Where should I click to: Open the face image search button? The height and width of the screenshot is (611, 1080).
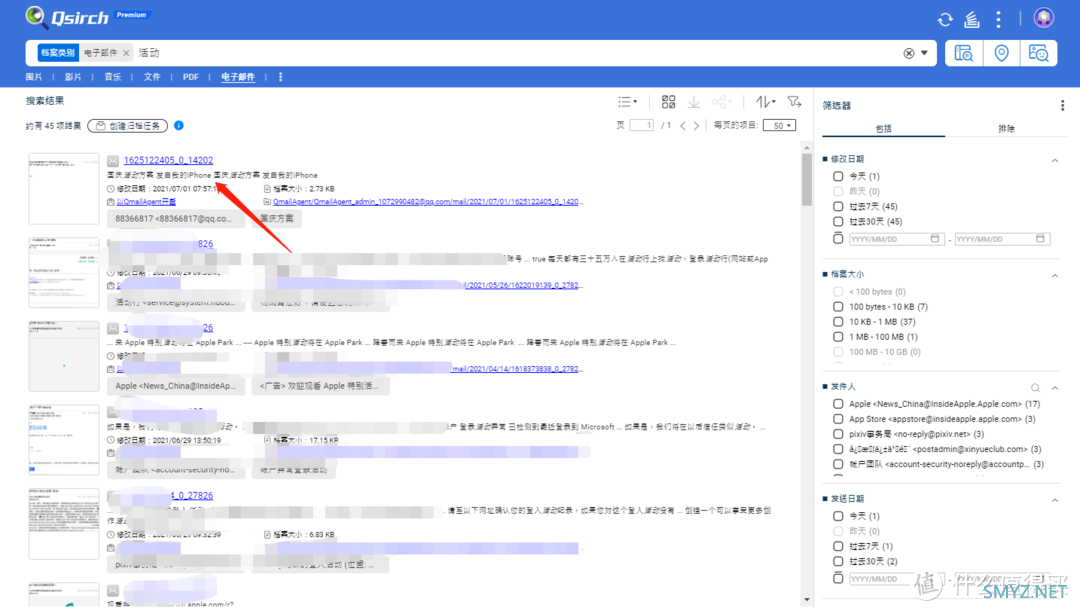[x=1038, y=53]
